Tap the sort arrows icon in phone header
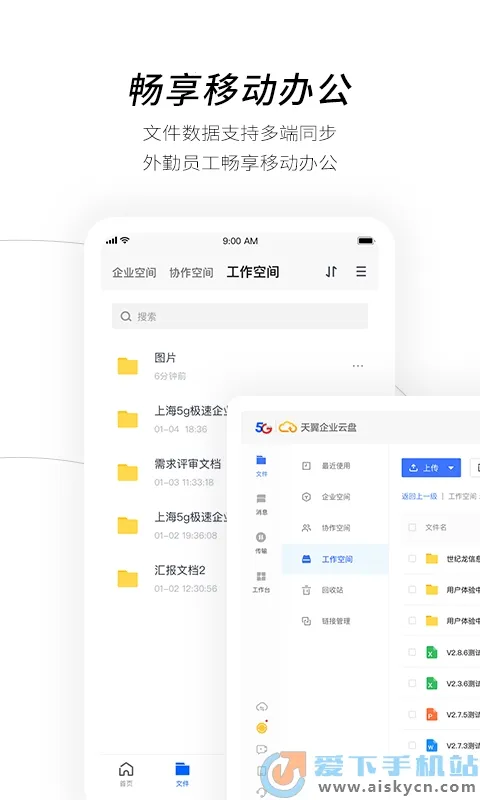 point(331,271)
